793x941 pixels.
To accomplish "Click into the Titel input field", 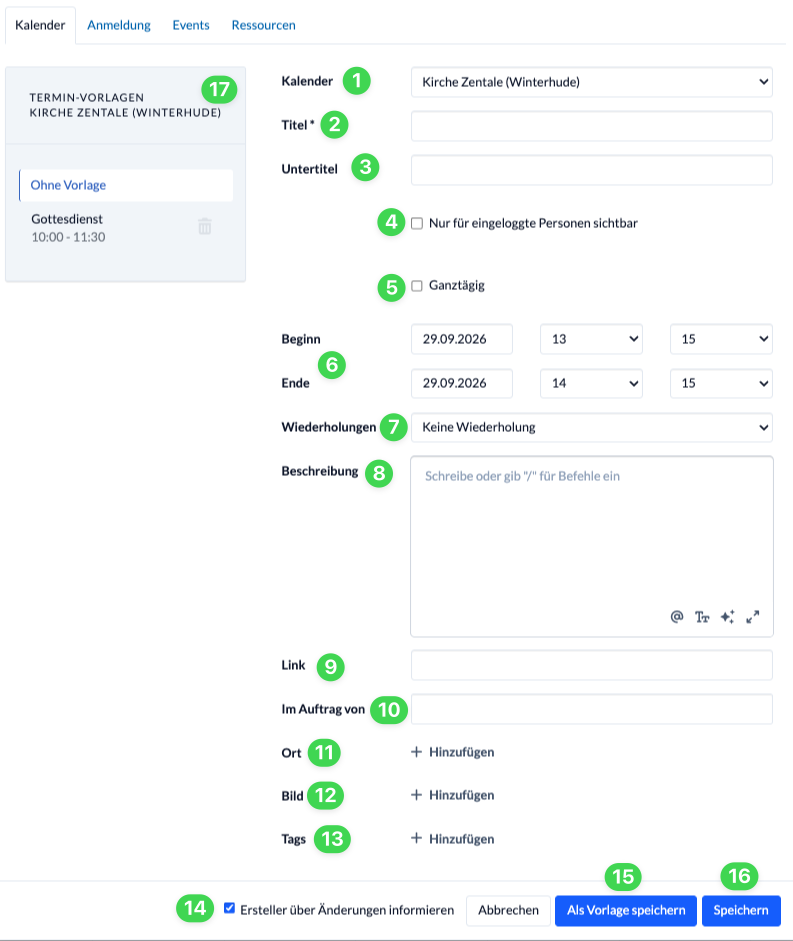I will coord(591,126).
